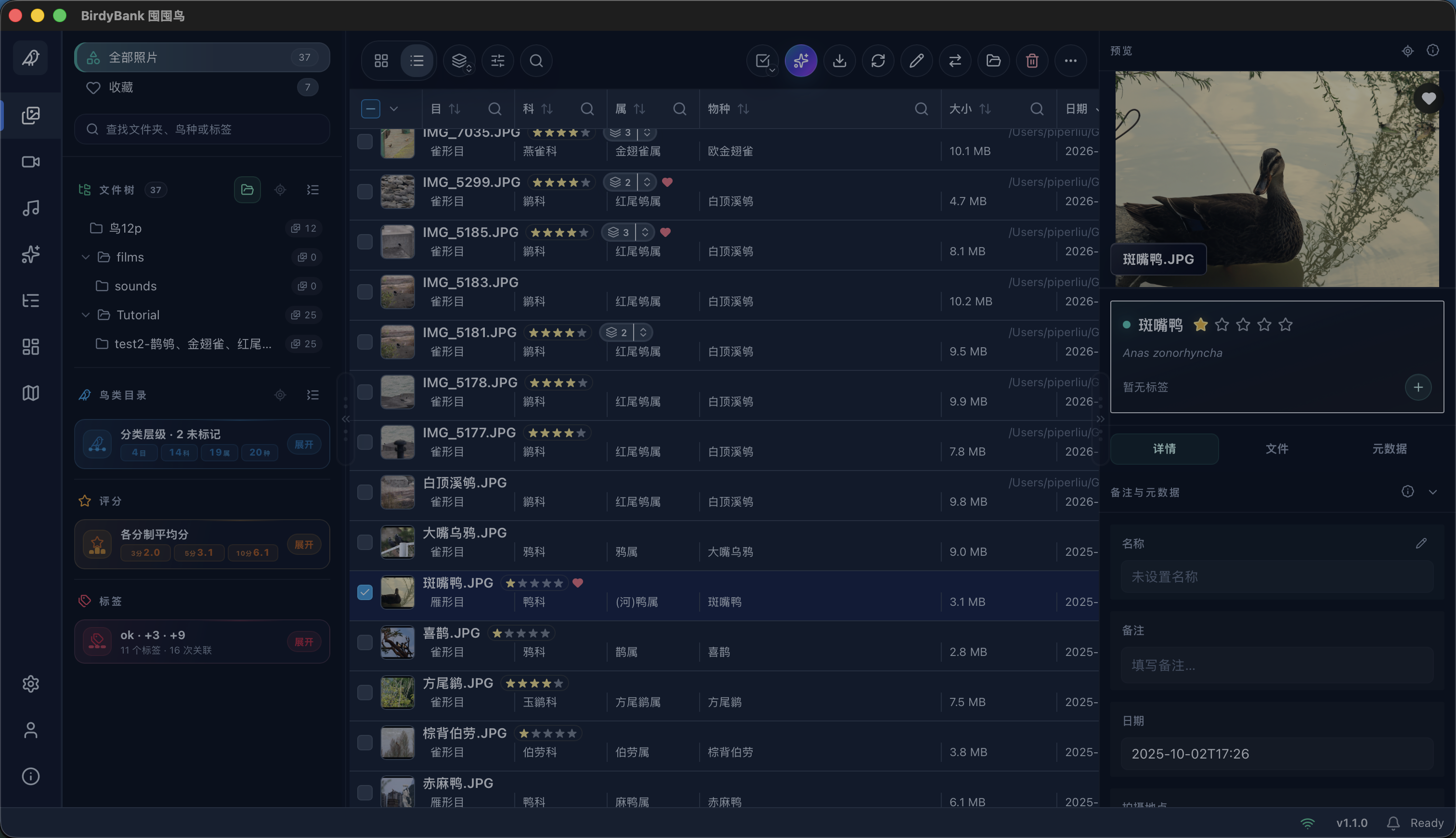The image size is (1456, 838).
Task: Open the more options ellipsis menu
Action: point(1070,60)
